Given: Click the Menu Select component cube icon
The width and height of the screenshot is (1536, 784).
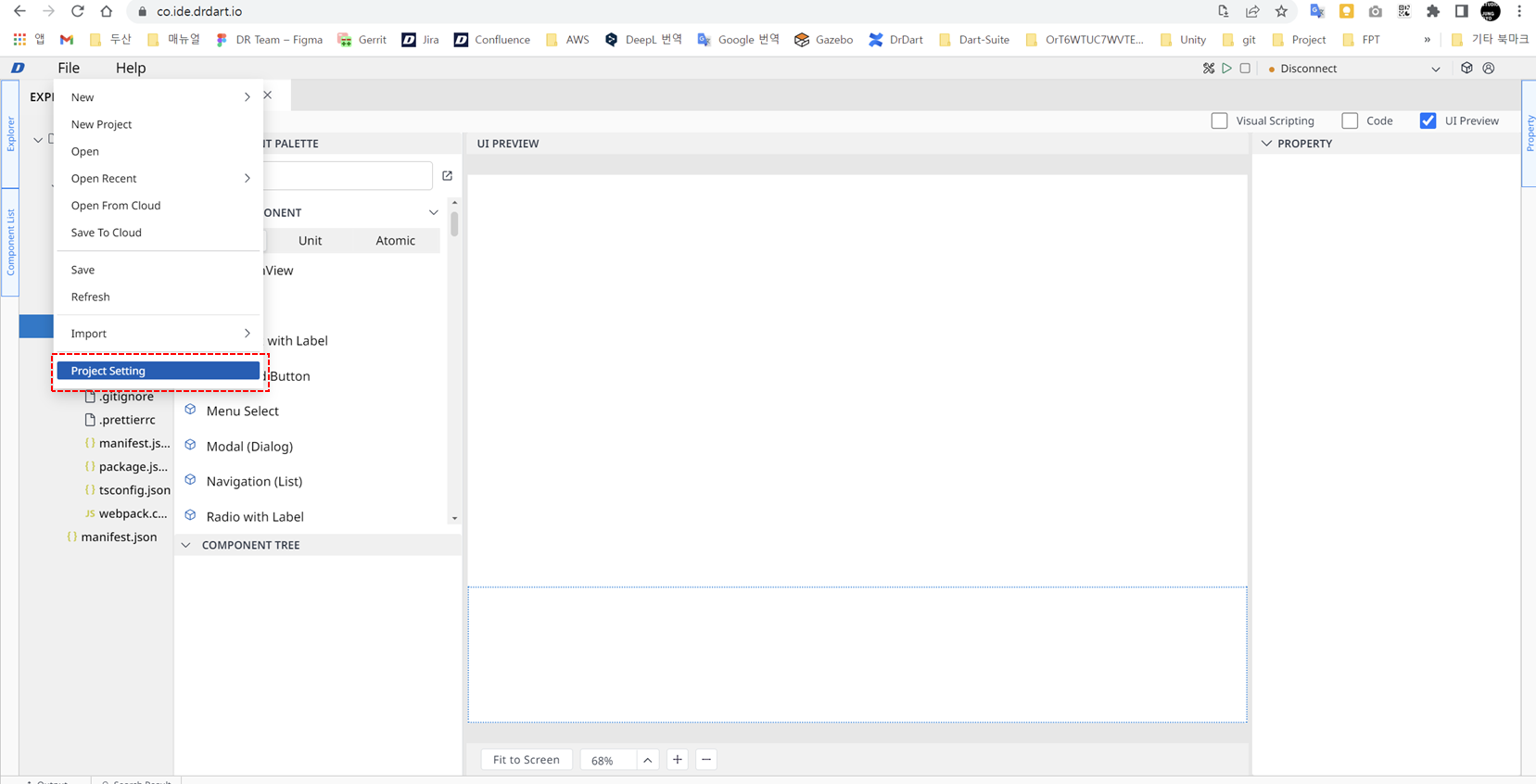Looking at the screenshot, I should coord(191,411).
